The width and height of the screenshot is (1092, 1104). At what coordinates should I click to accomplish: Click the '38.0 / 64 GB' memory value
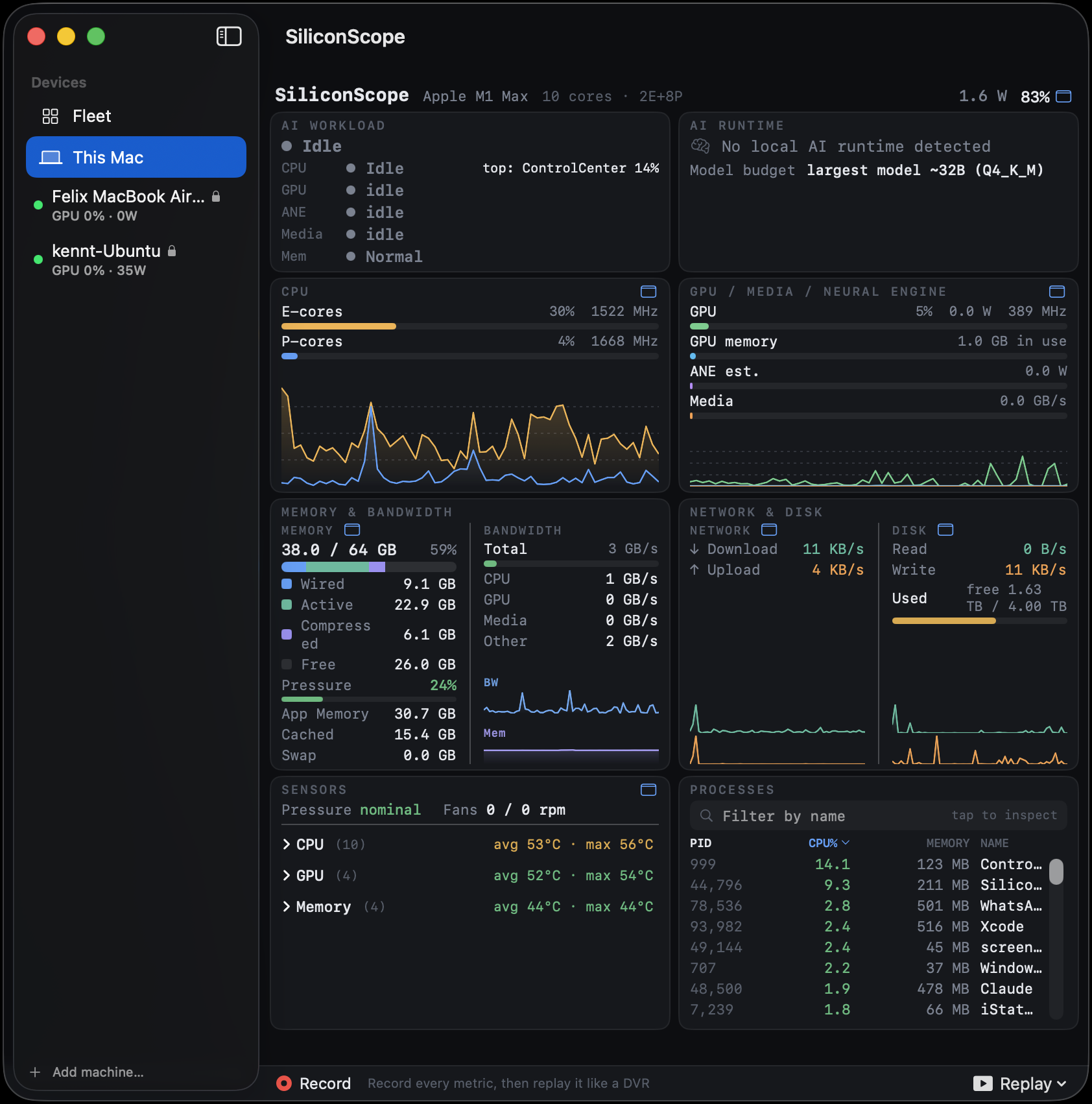click(x=338, y=549)
